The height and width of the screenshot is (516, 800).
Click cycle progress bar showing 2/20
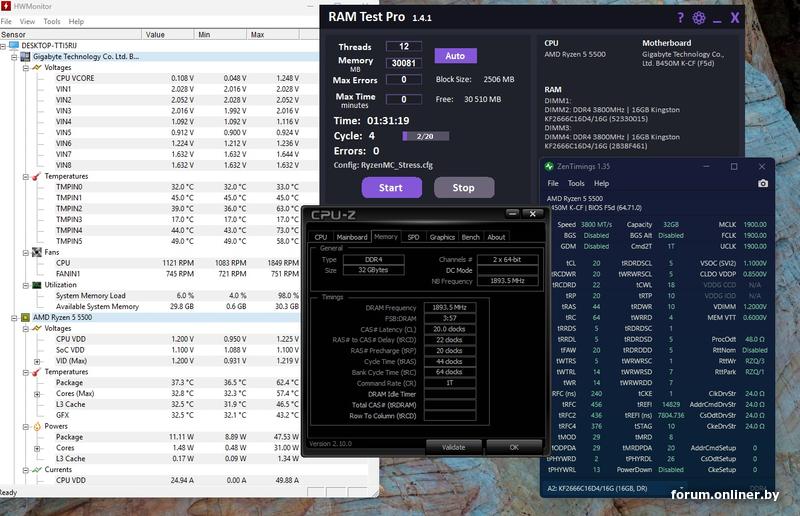coord(426,136)
